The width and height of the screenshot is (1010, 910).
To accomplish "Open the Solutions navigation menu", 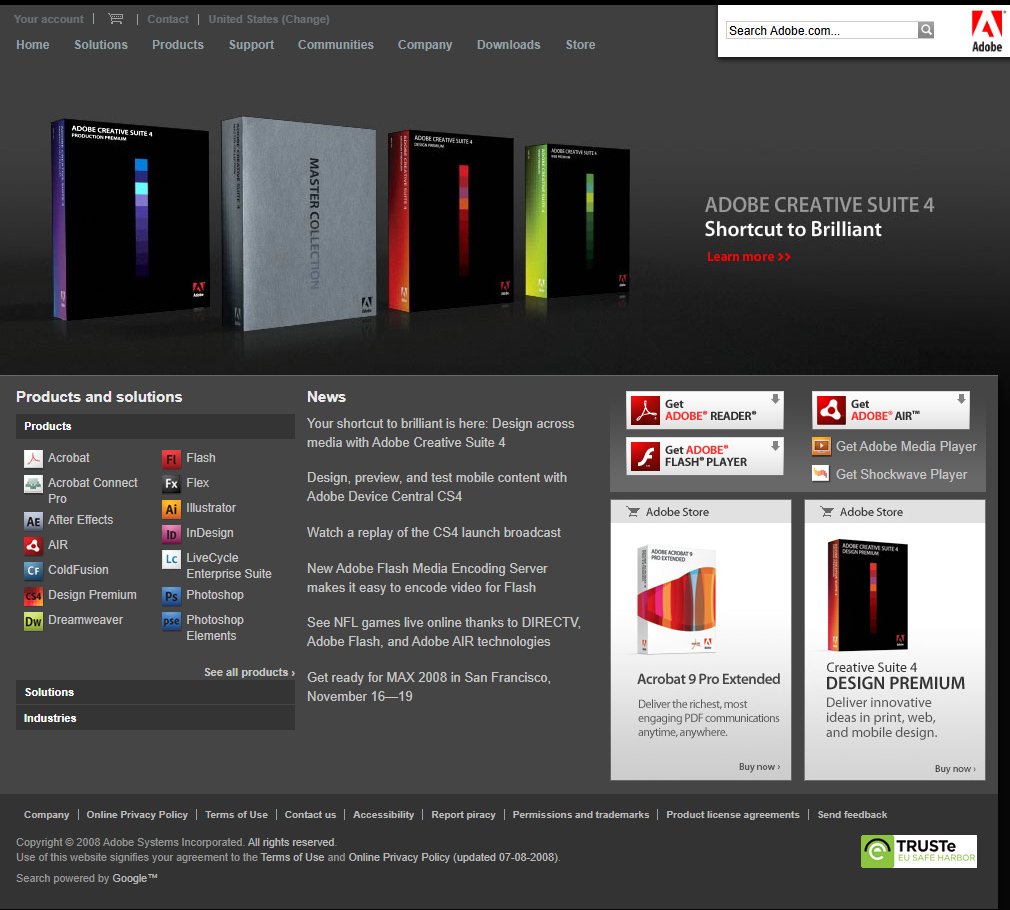I will [101, 44].
